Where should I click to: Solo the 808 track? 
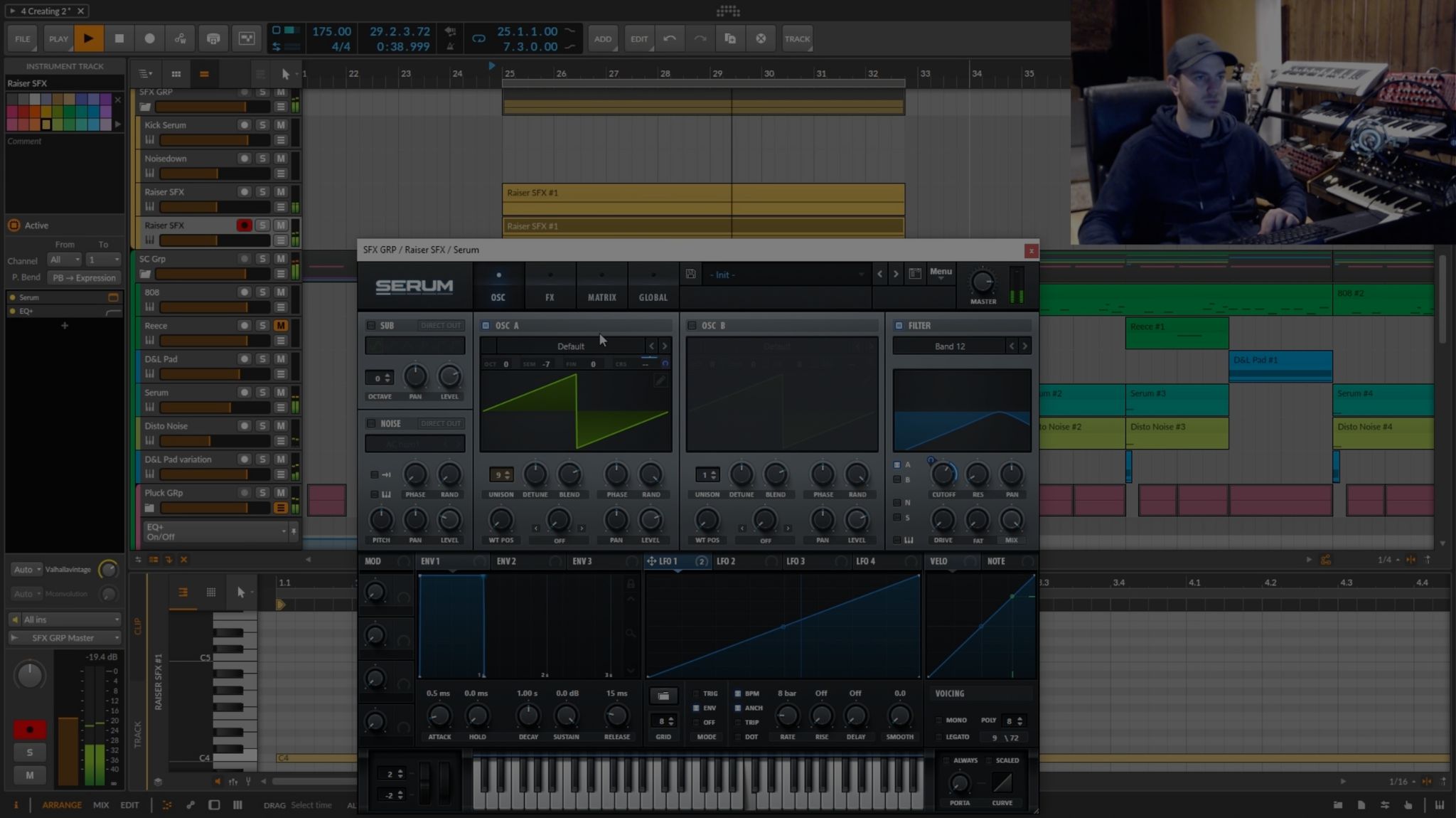(262, 292)
